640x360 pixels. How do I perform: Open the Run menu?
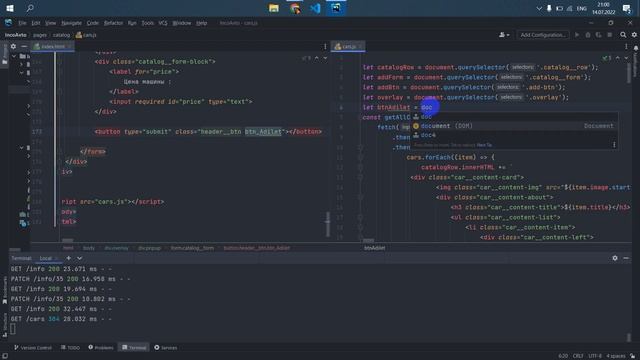tap(132, 23)
